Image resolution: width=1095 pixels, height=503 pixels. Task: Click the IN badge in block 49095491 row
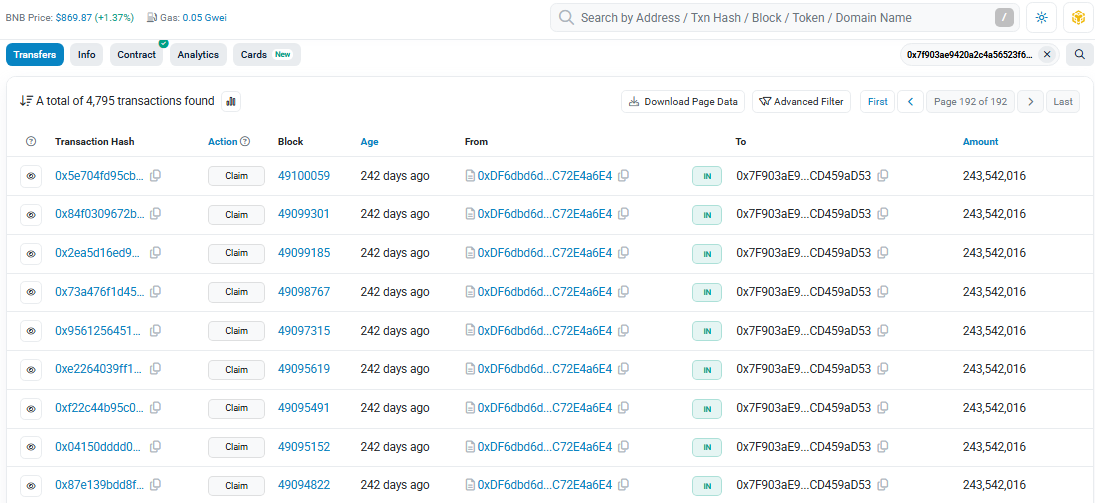pos(707,408)
